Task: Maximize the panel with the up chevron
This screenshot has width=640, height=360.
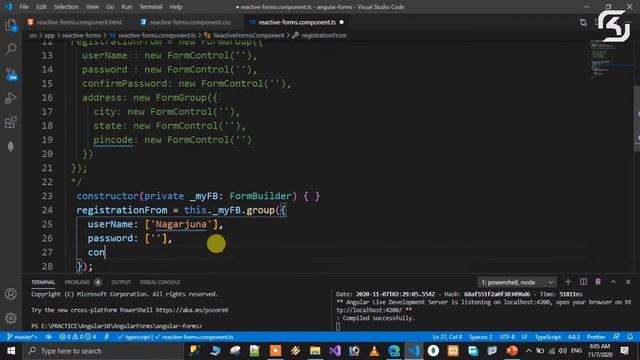Action: 613,282
